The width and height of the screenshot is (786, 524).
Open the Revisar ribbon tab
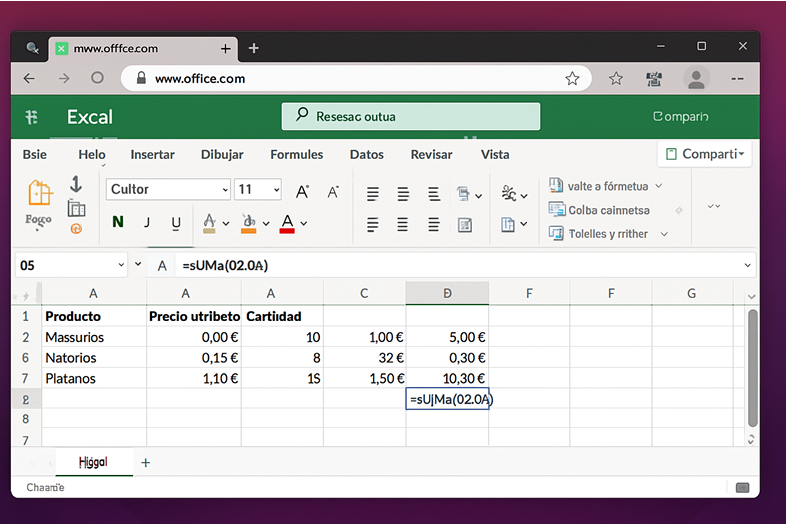[431, 154]
